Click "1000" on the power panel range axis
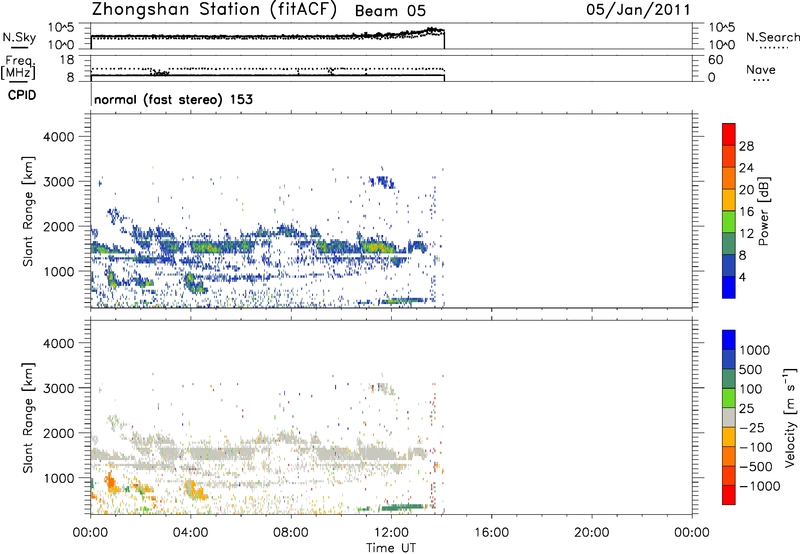This screenshot has width=800, height=554. [59, 271]
